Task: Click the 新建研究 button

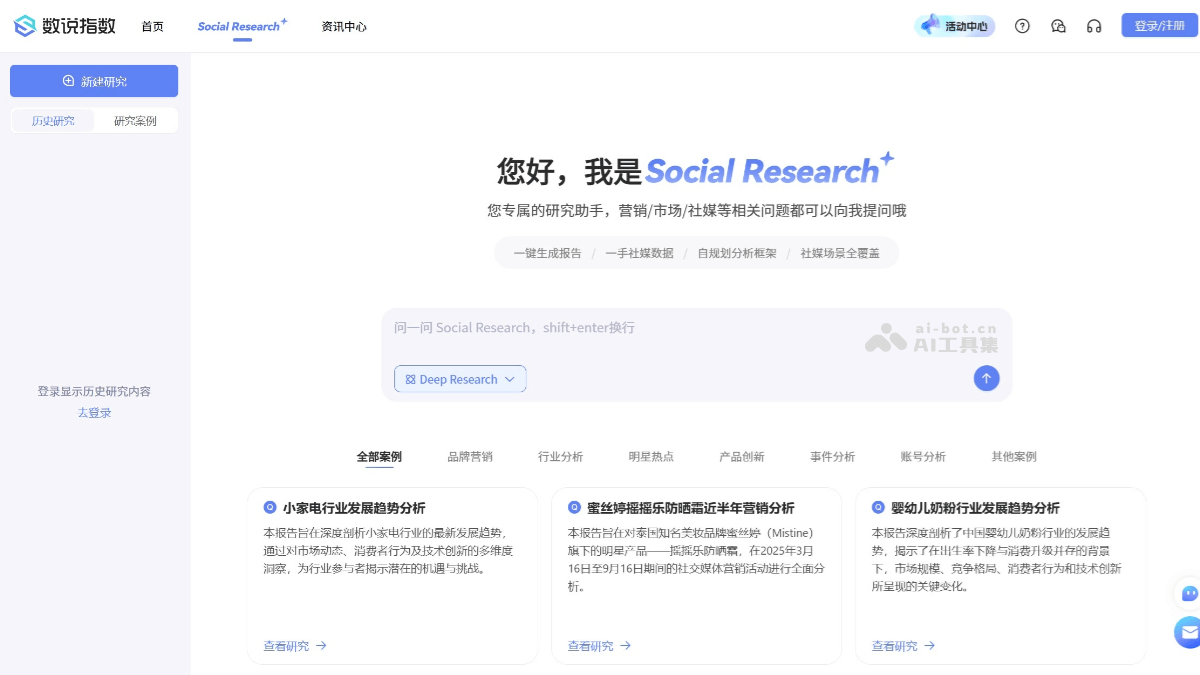Action: click(94, 81)
